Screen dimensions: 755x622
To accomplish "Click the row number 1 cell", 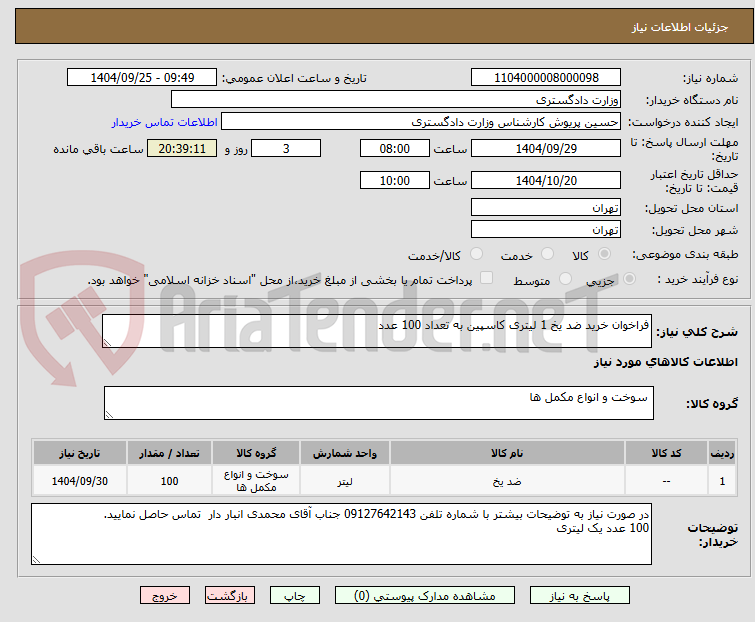I will pos(722,481).
